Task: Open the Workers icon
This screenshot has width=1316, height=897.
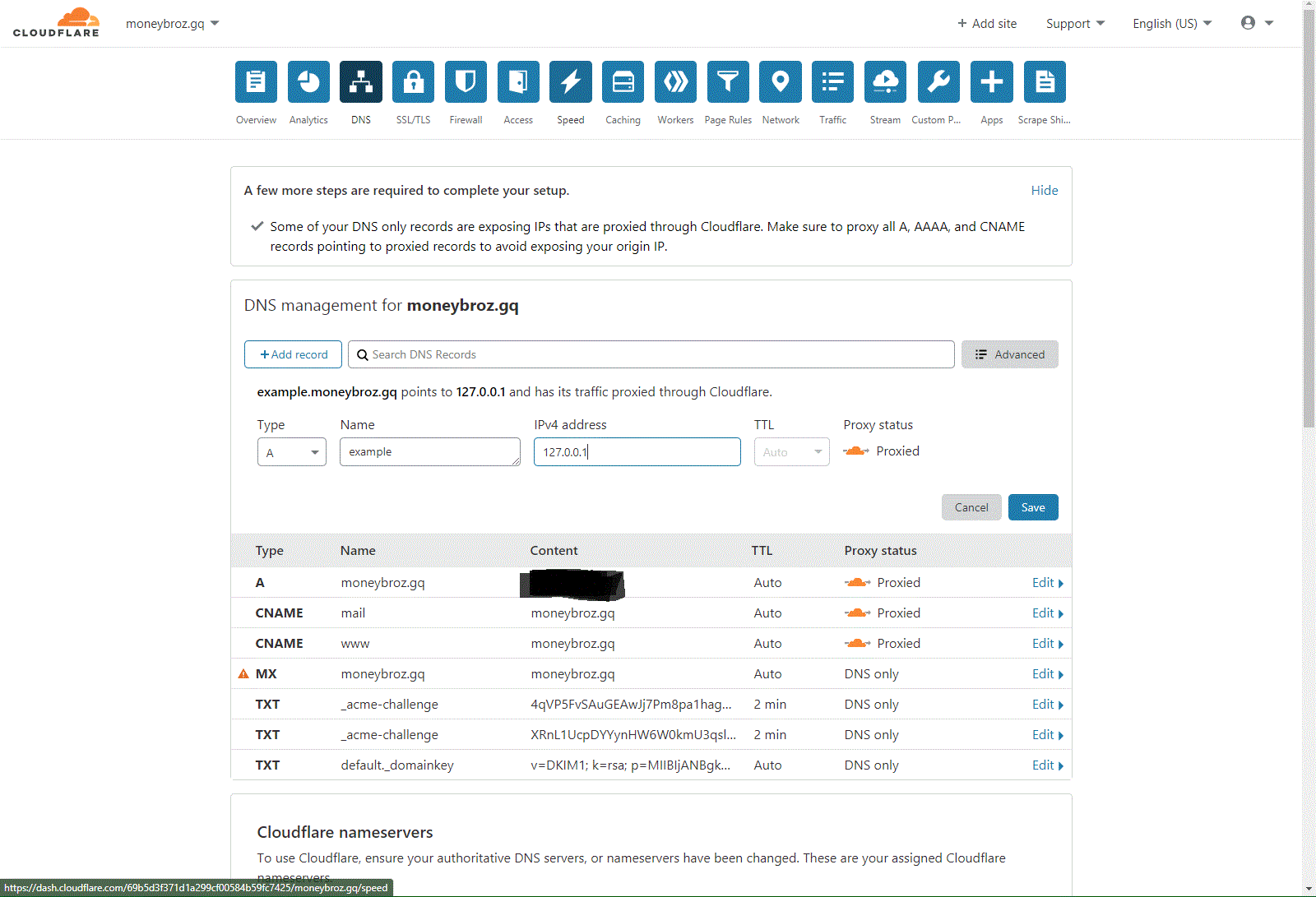Action: 675,81
